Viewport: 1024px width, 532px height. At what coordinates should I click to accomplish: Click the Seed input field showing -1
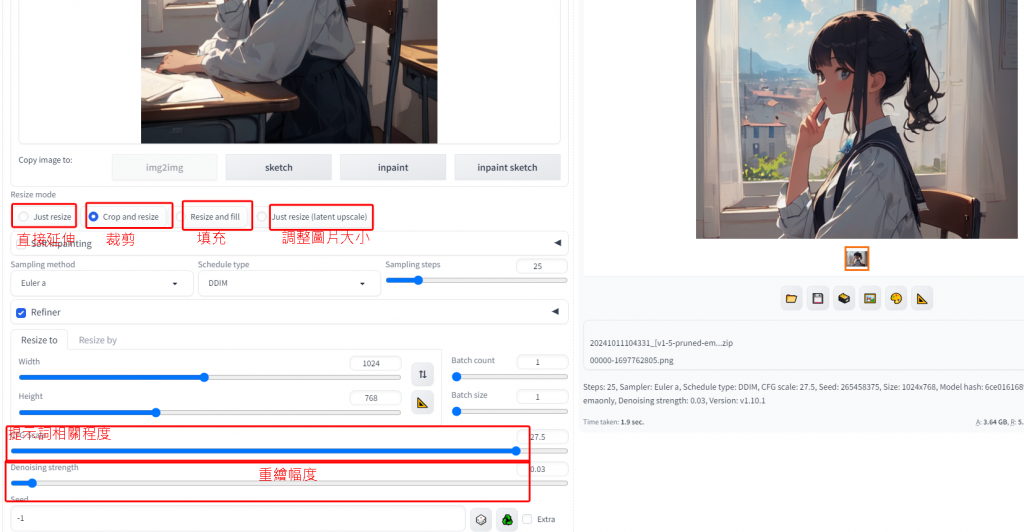point(238,518)
